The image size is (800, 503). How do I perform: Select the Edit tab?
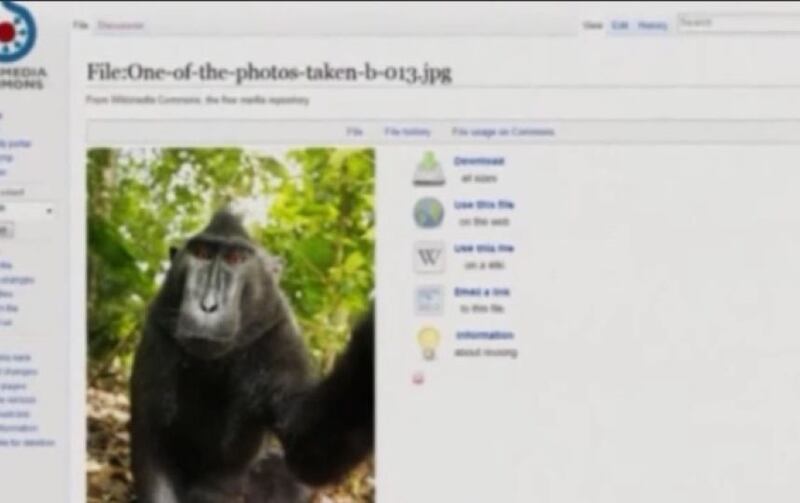pyautogui.click(x=619, y=25)
